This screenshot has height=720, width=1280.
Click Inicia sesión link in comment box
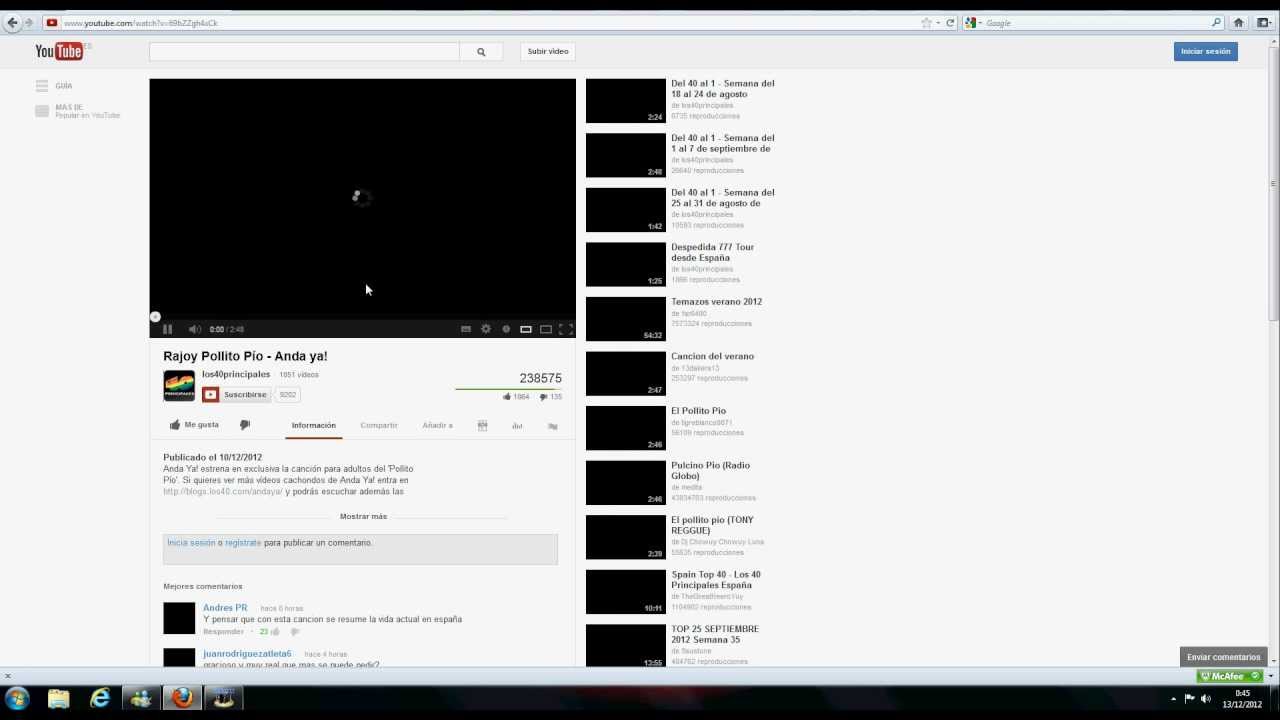[x=191, y=543]
